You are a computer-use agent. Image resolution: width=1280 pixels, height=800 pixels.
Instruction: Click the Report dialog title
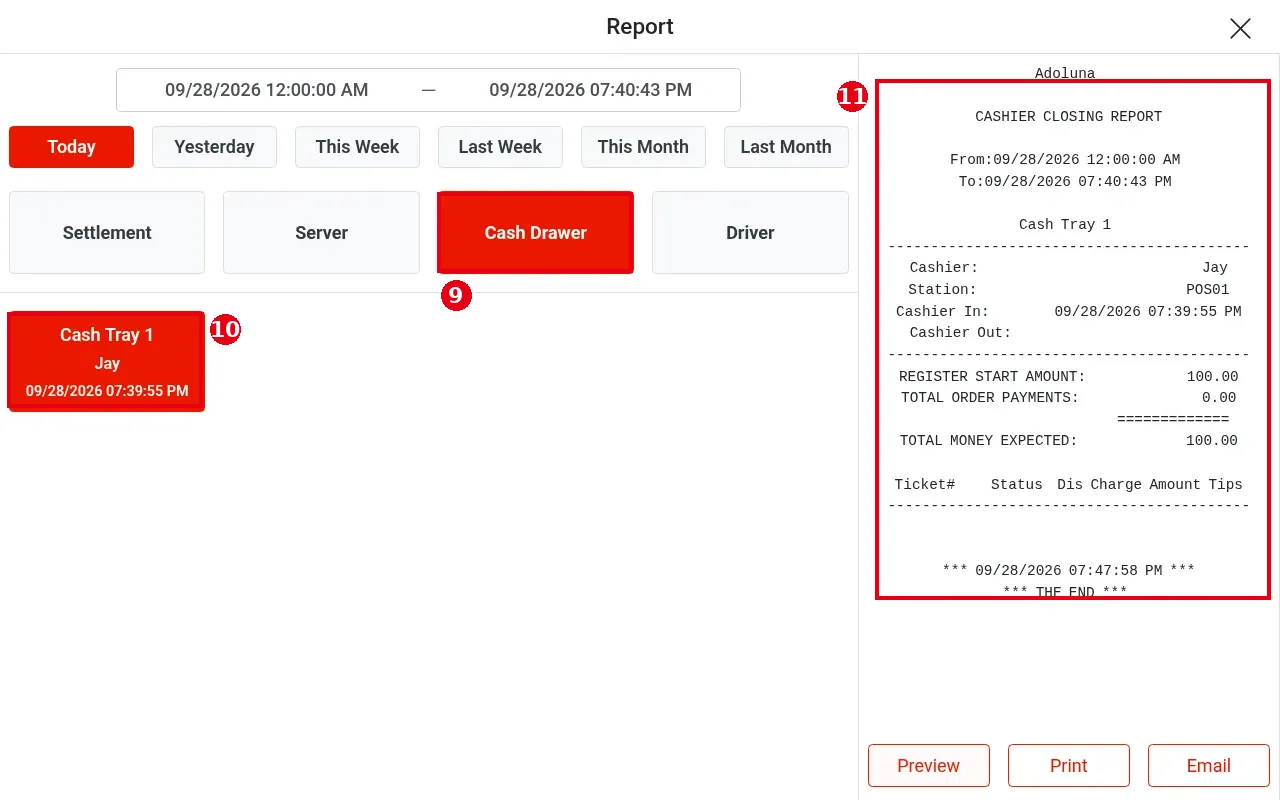pos(640,27)
